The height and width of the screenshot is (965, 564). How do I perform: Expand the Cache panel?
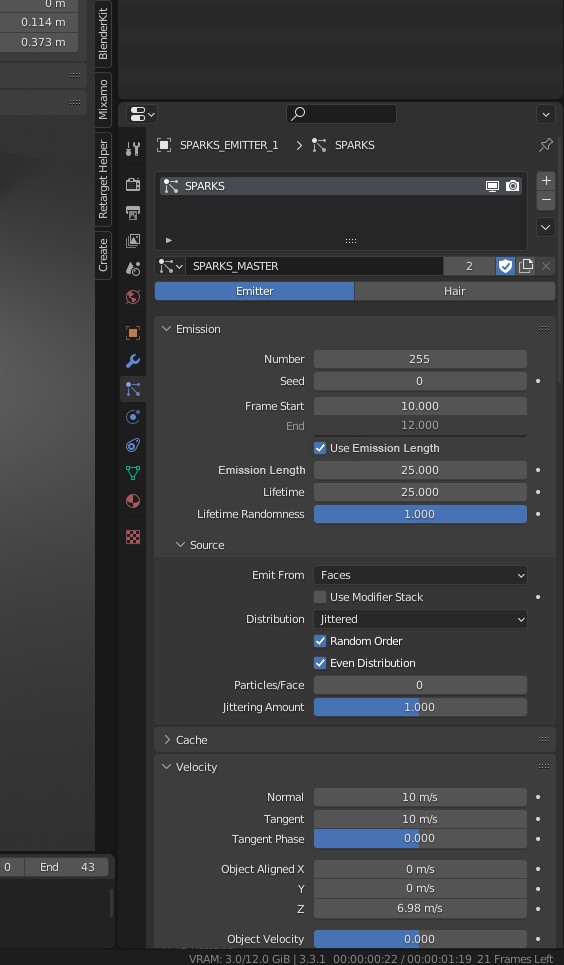tap(166, 740)
